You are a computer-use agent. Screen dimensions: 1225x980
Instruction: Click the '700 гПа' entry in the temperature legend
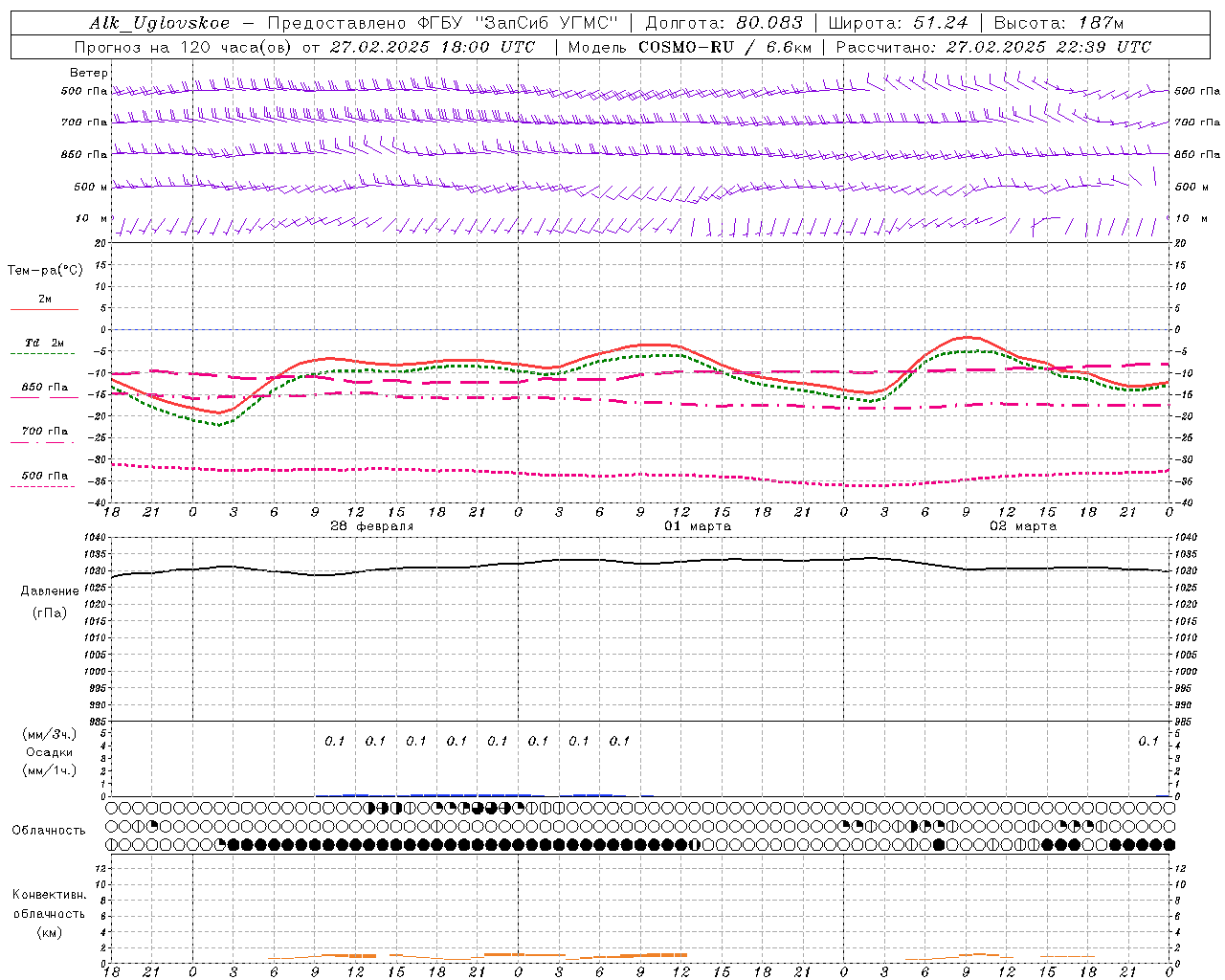point(45,431)
